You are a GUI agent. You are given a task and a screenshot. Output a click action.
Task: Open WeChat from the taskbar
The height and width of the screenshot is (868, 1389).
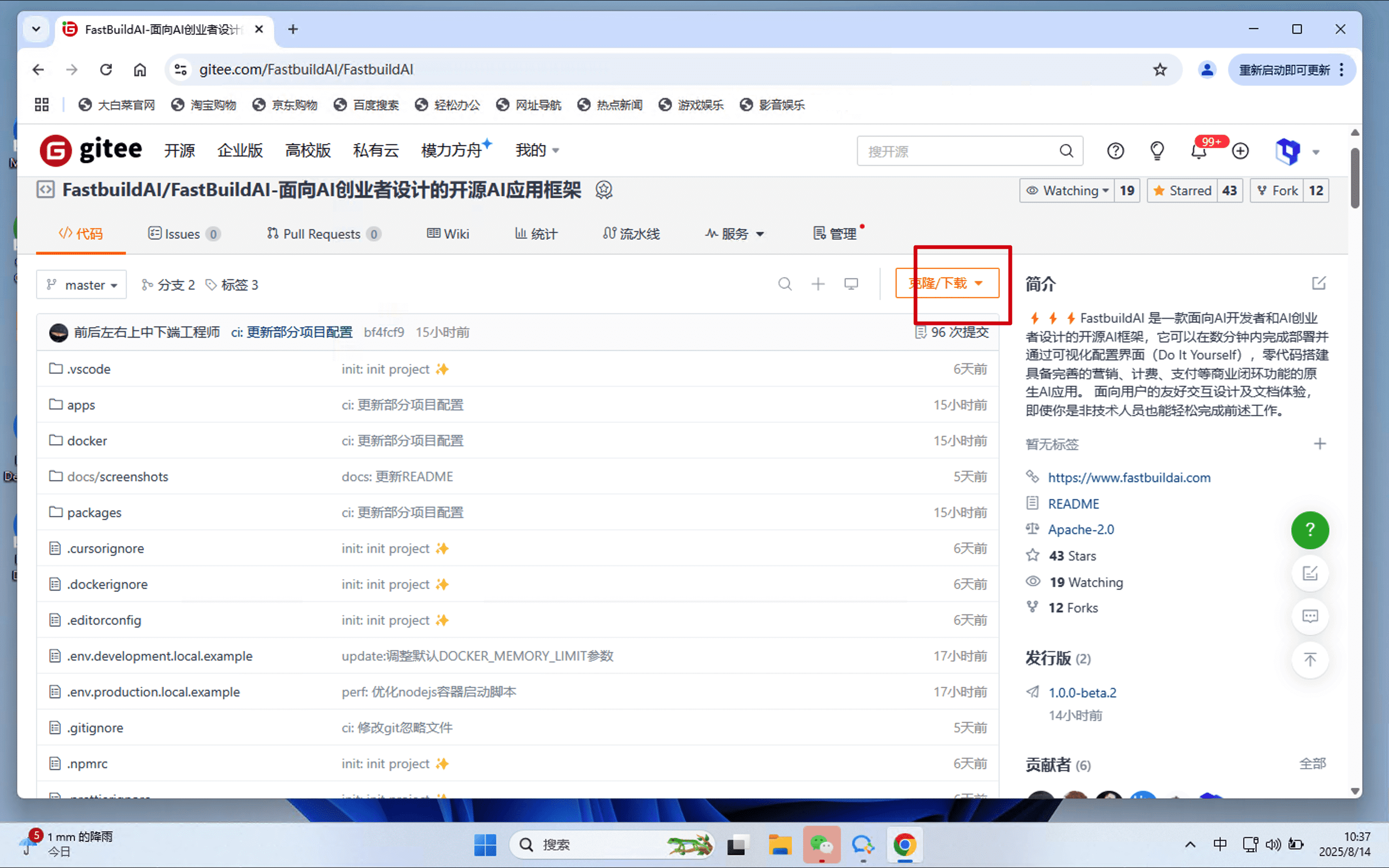[821, 844]
